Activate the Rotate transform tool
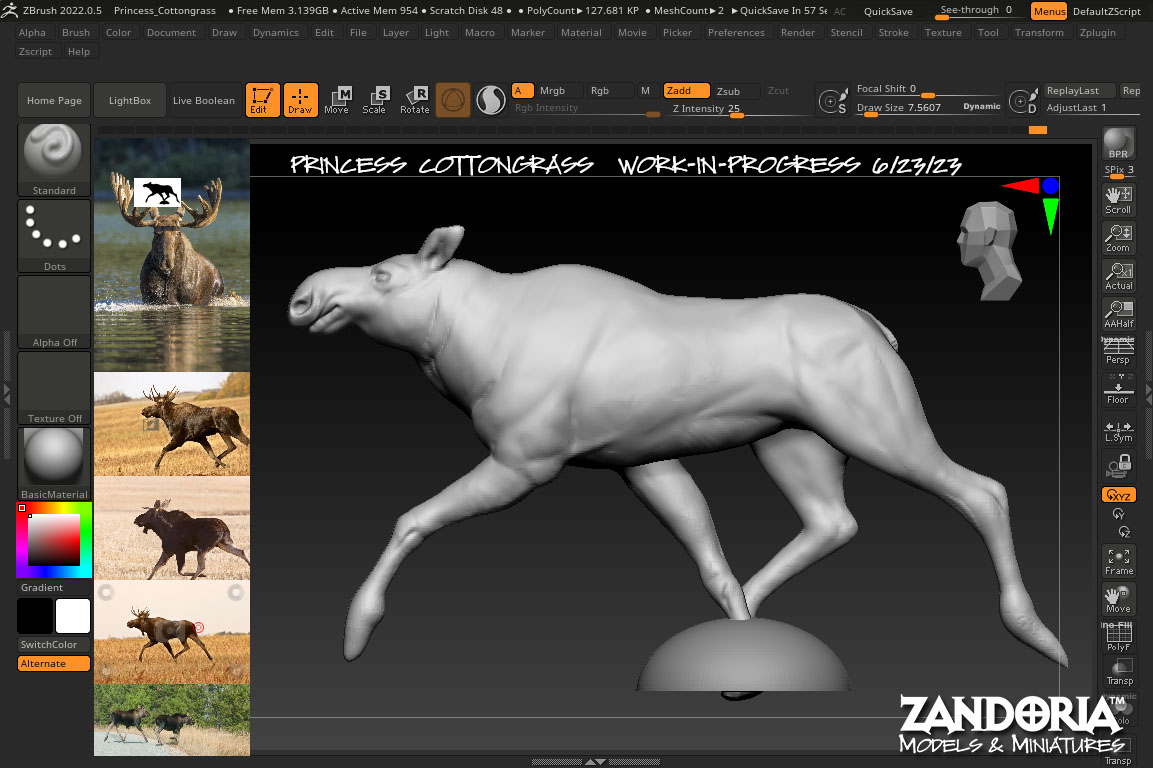 point(415,100)
